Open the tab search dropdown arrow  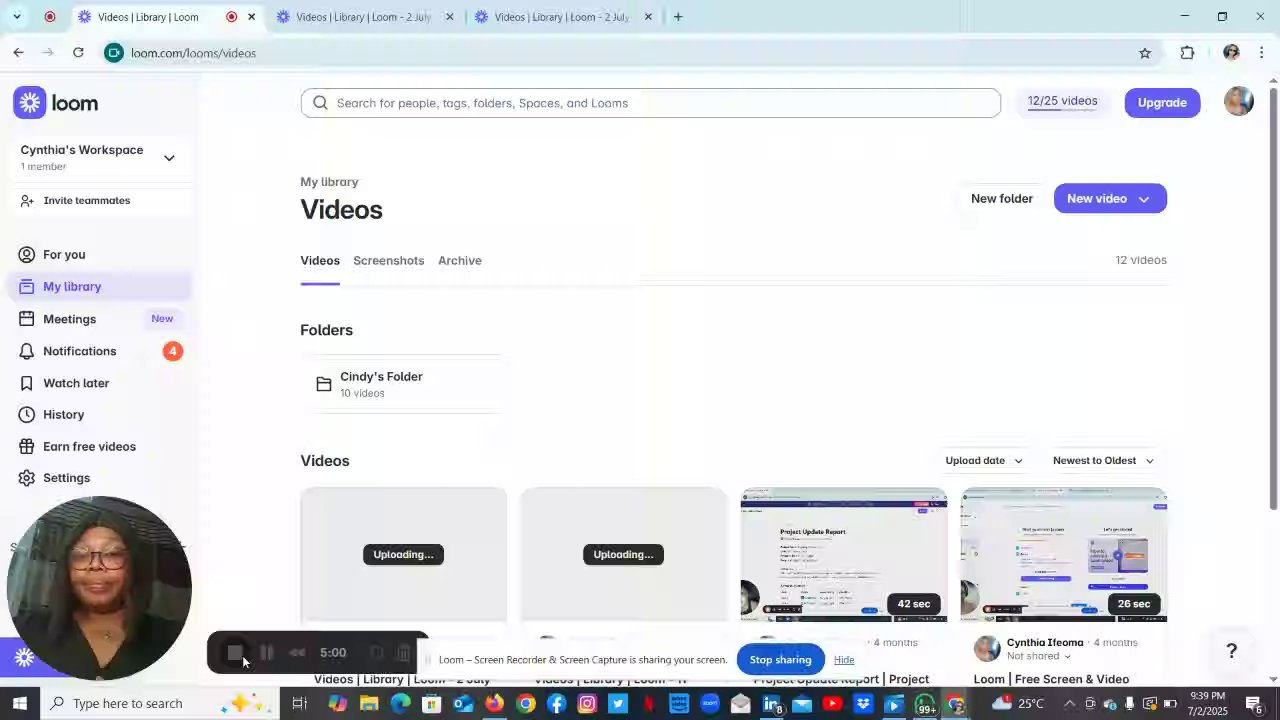point(17,17)
